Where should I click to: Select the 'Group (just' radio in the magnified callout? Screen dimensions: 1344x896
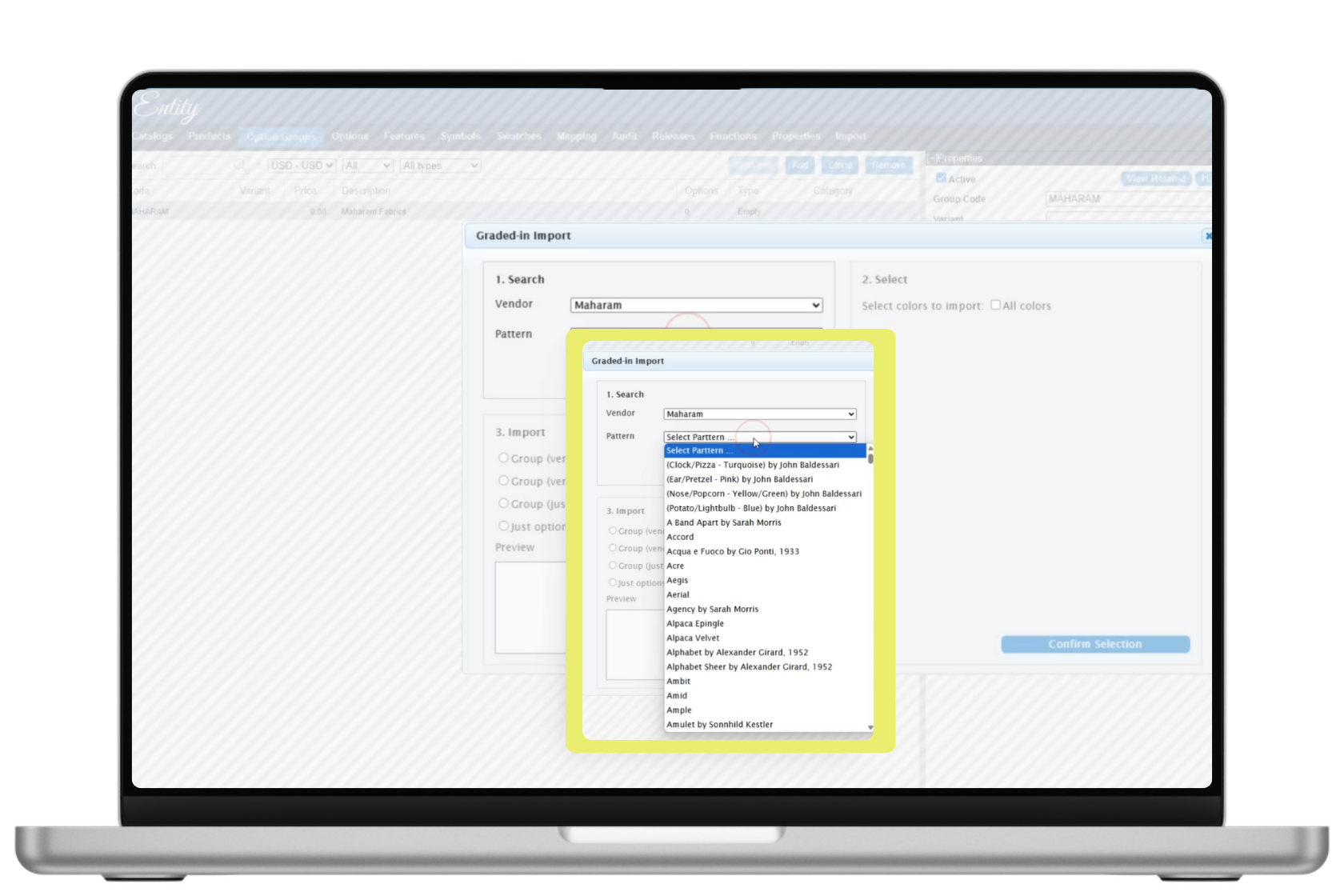613,565
